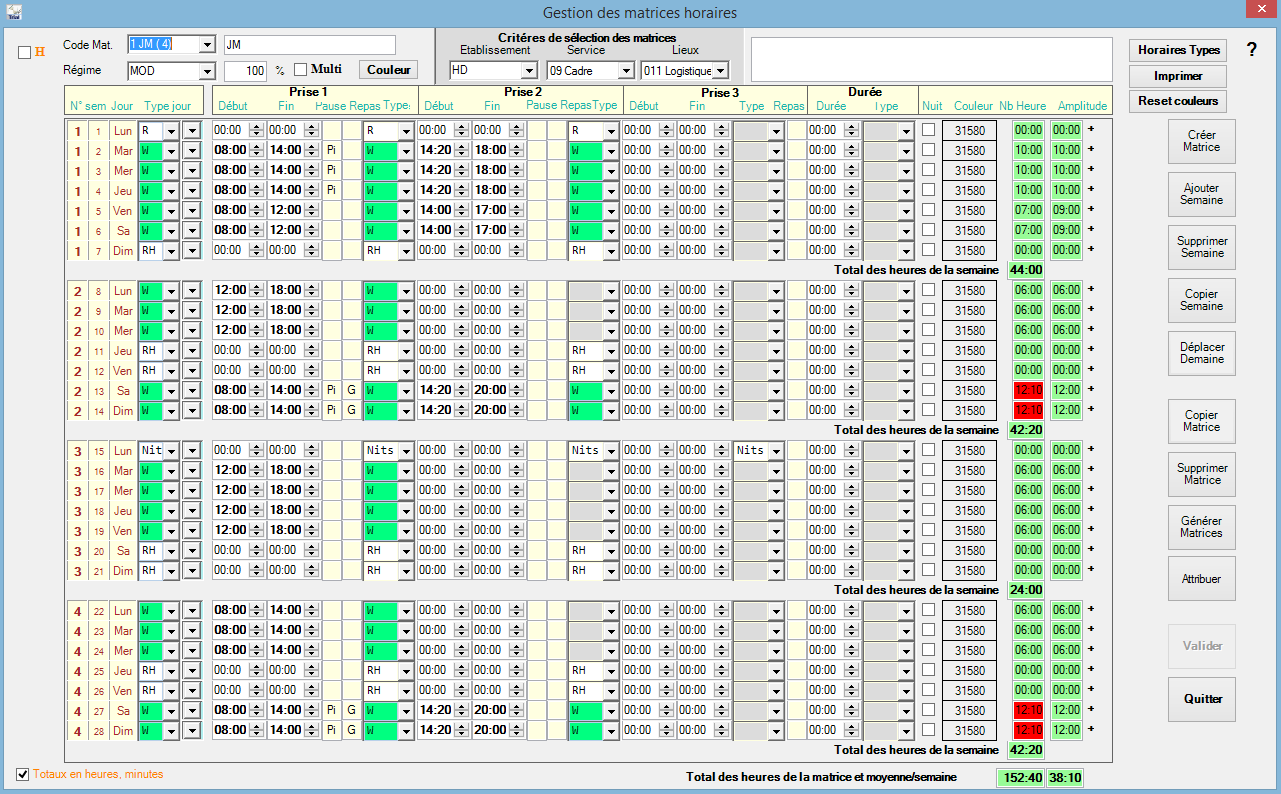Open the Couleur color picker button
This screenshot has height=794, width=1281.
tap(388, 70)
